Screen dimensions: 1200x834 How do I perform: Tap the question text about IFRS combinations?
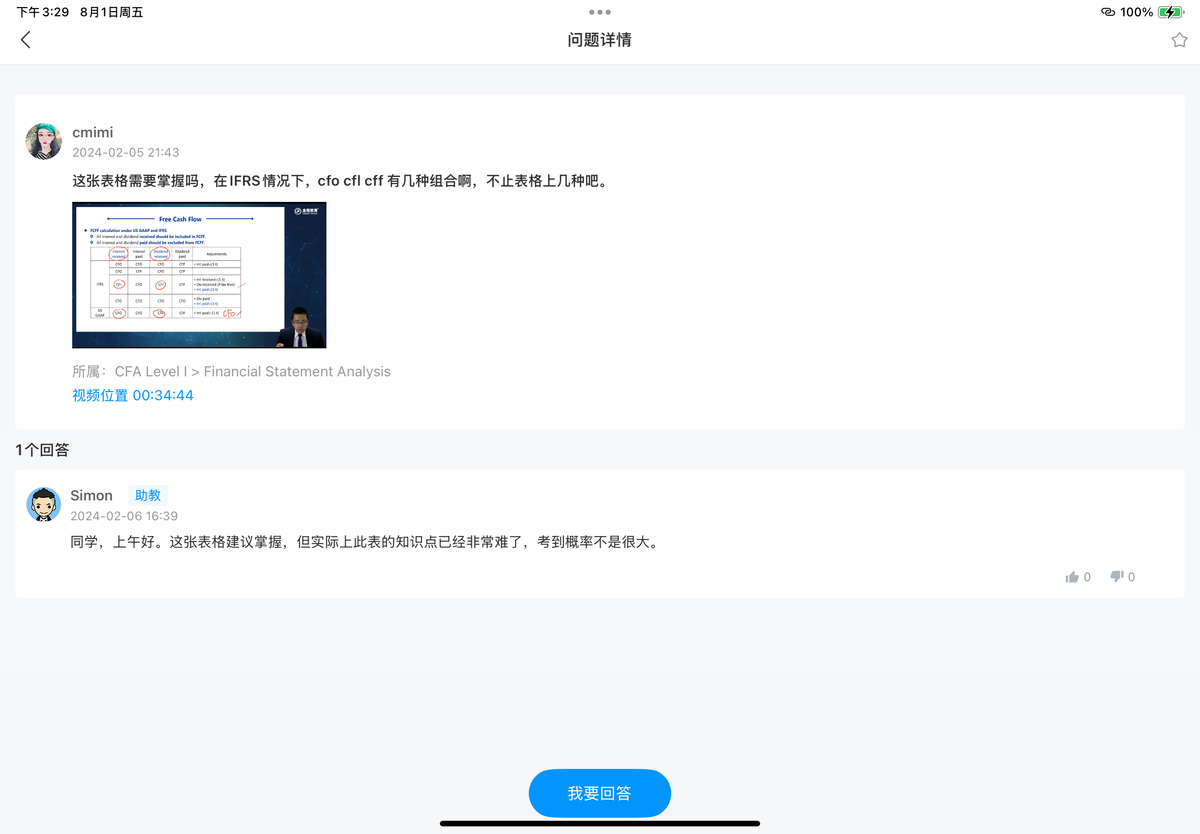point(340,181)
